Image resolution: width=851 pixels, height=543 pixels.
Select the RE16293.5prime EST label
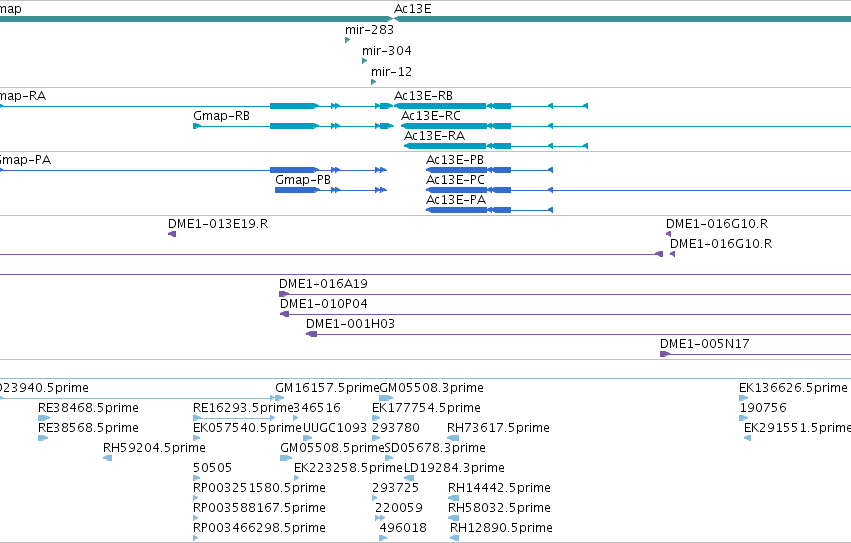(x=243, y=408)
